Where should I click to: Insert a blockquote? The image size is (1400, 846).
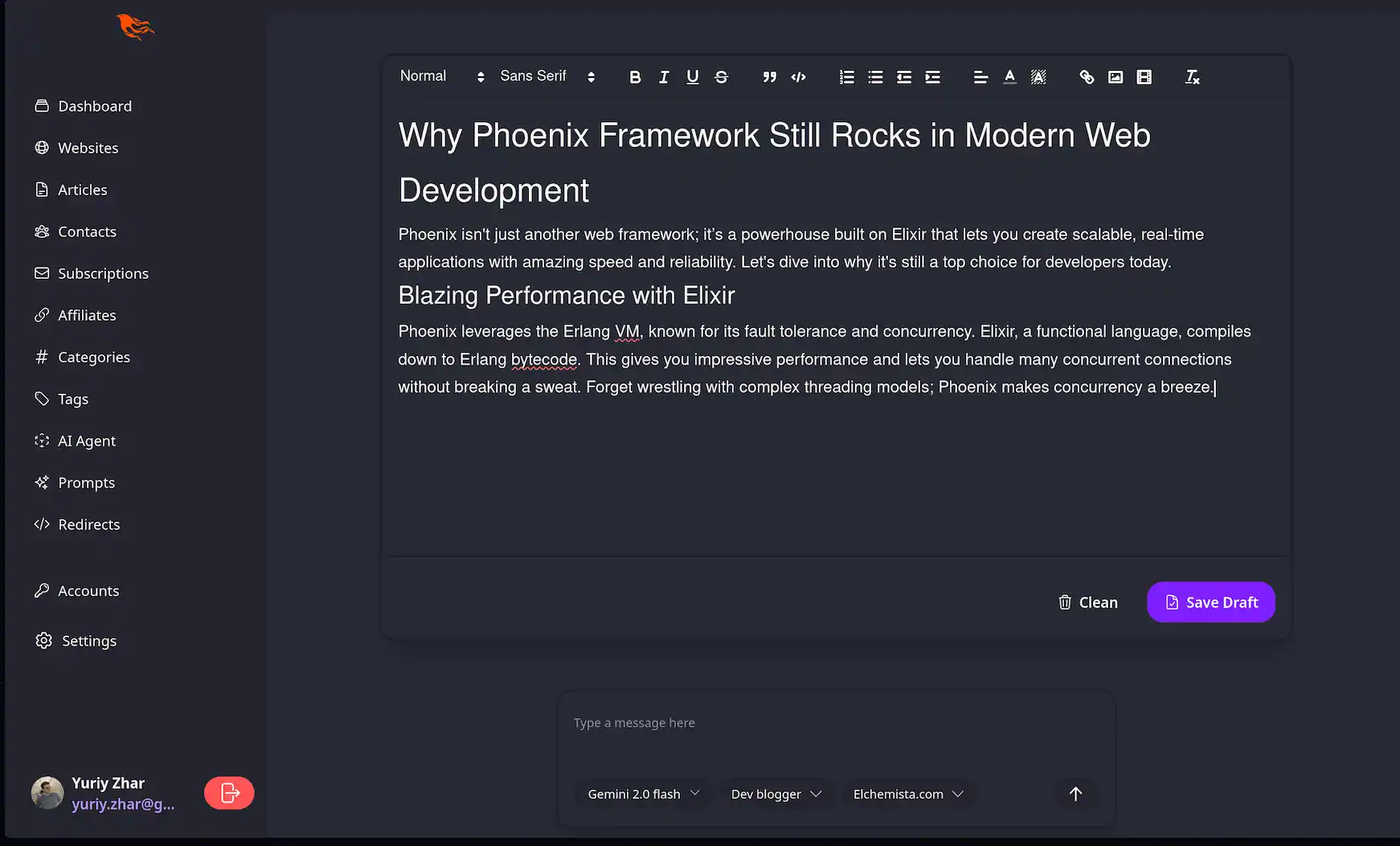(x=769, y=76)
